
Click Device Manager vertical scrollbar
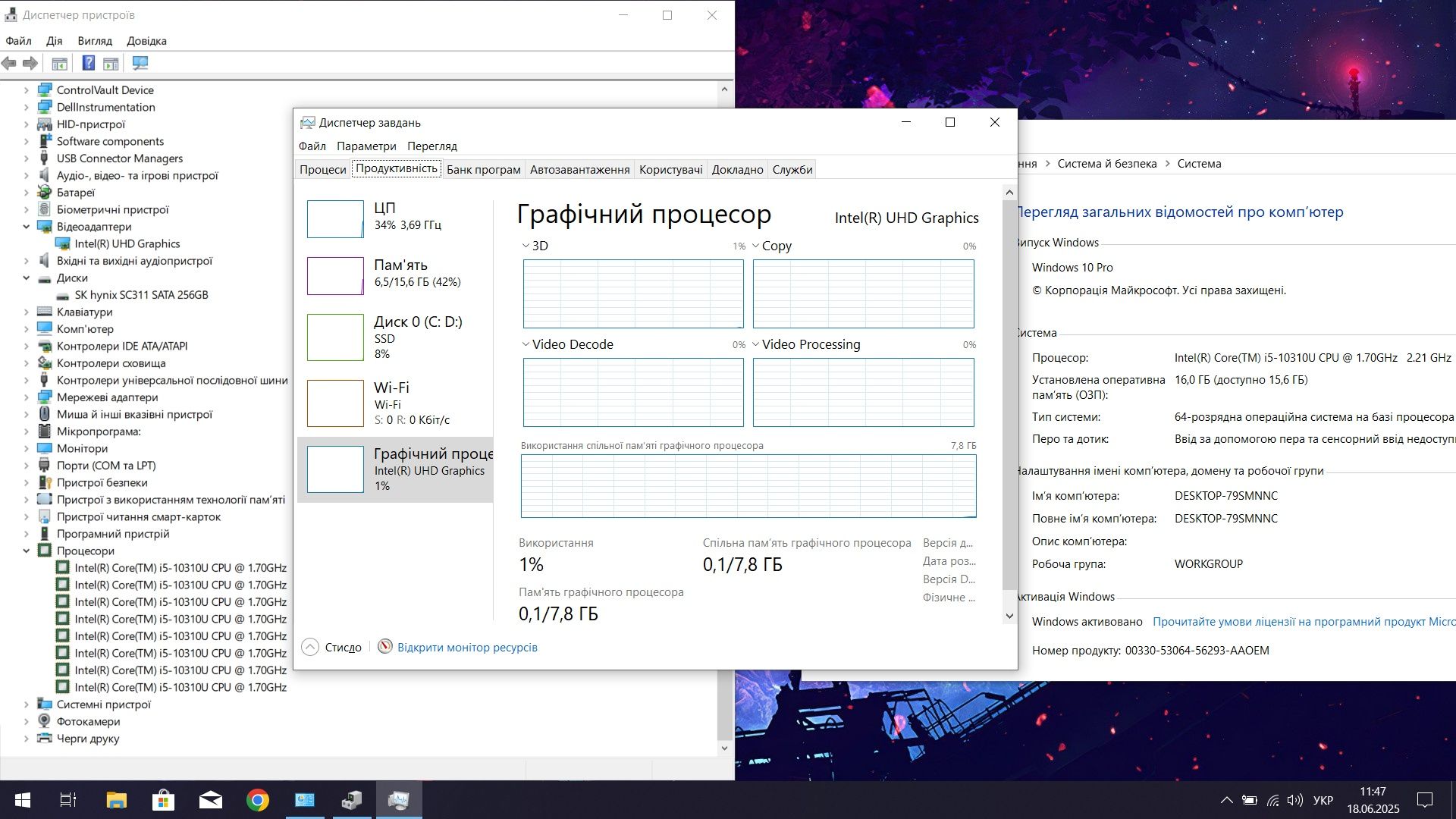724,419
